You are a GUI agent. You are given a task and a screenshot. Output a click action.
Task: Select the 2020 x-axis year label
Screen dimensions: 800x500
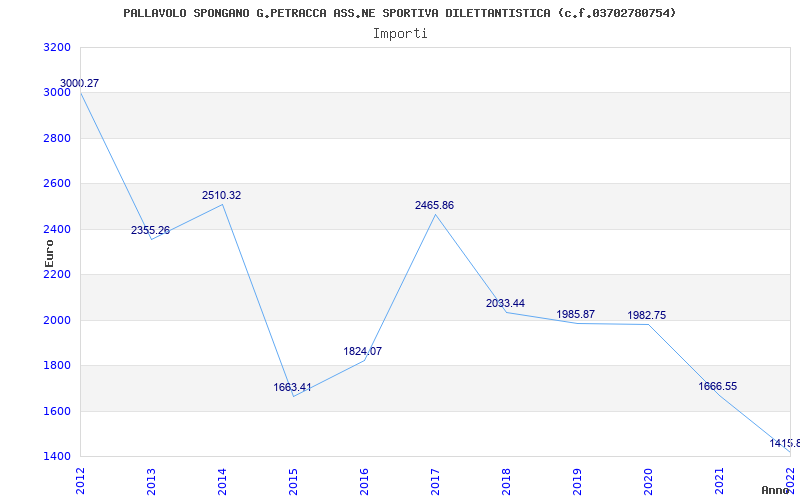[647, 480]
